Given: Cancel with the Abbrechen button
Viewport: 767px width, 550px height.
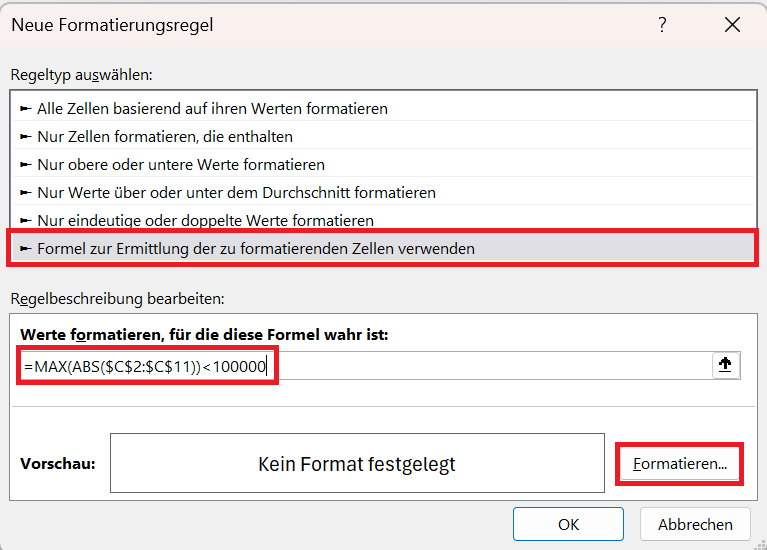Looking at the screenshot, I should tap(695, 524).
